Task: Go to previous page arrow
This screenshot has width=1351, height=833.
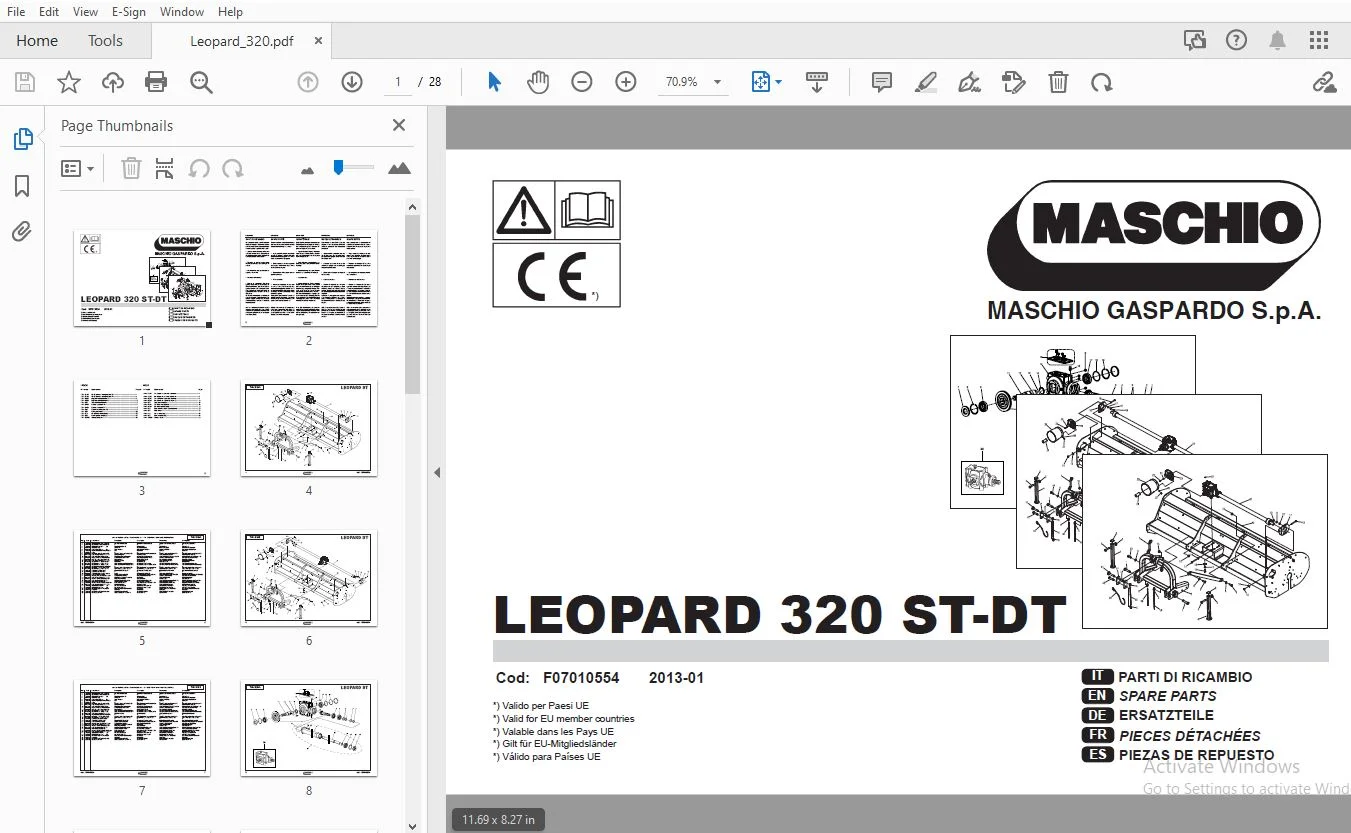Action: 308,82
